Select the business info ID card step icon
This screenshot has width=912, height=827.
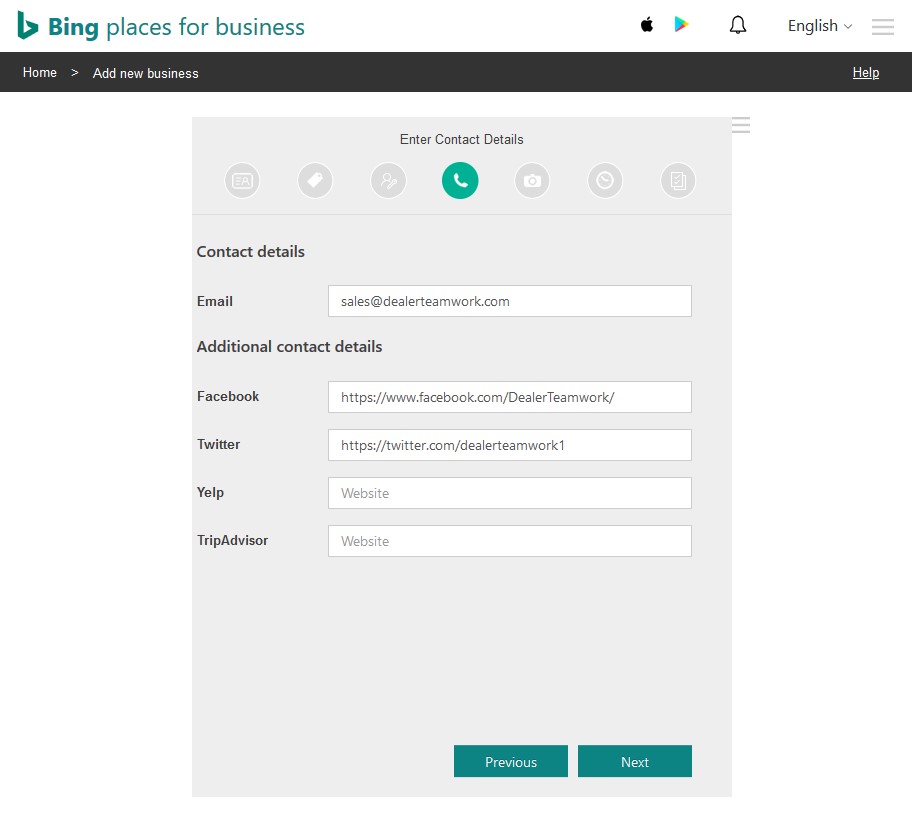pyautogui.click(x=242, y=180)
